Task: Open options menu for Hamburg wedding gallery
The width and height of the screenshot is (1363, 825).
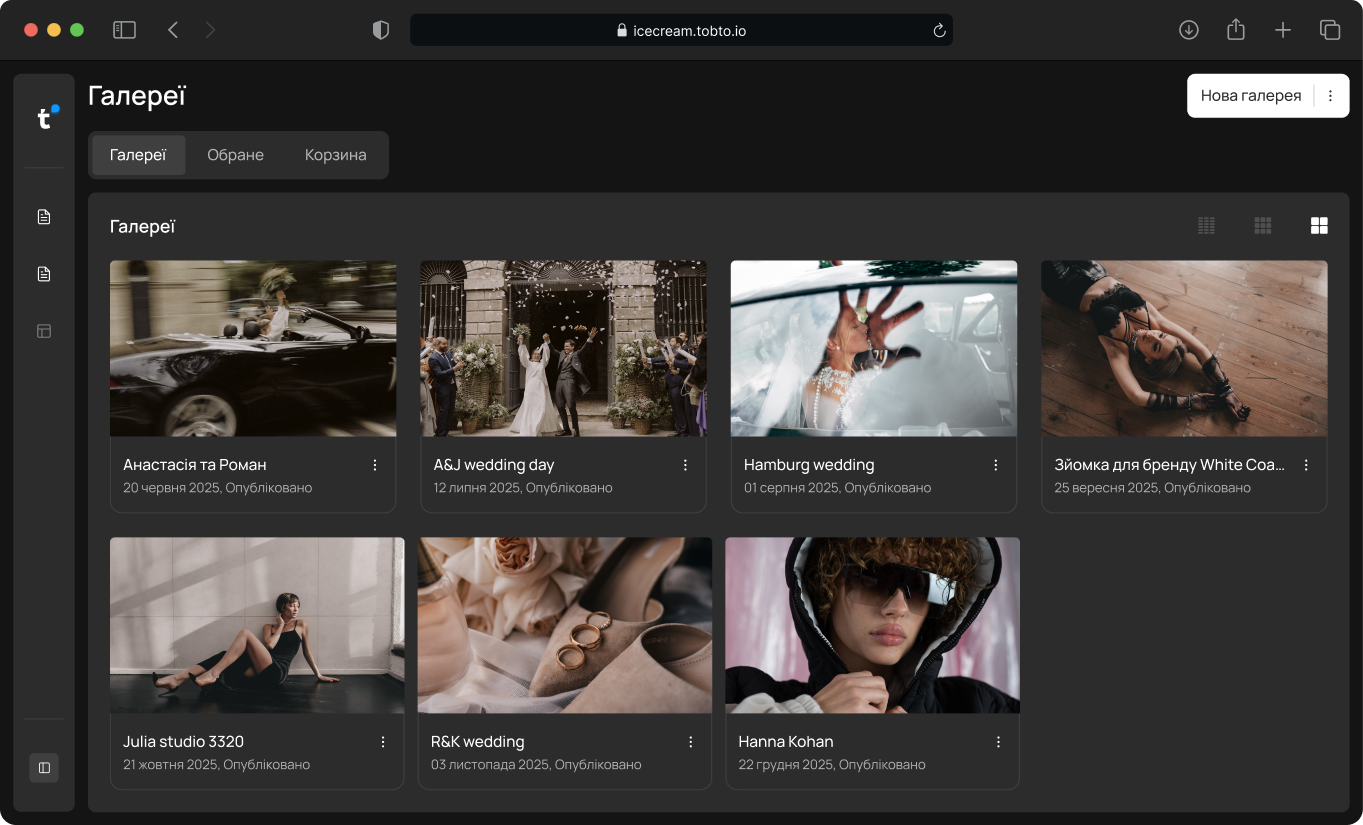Action: tap(996, 465)
